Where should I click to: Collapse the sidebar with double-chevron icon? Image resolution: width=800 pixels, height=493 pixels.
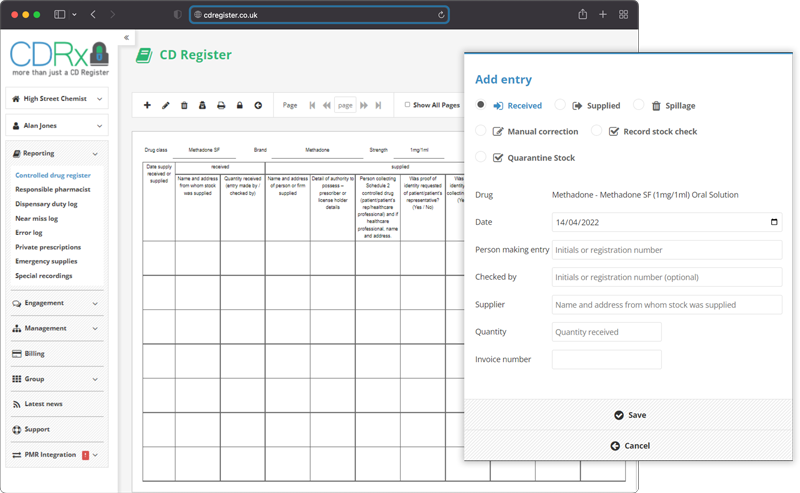tap(126, 38)
